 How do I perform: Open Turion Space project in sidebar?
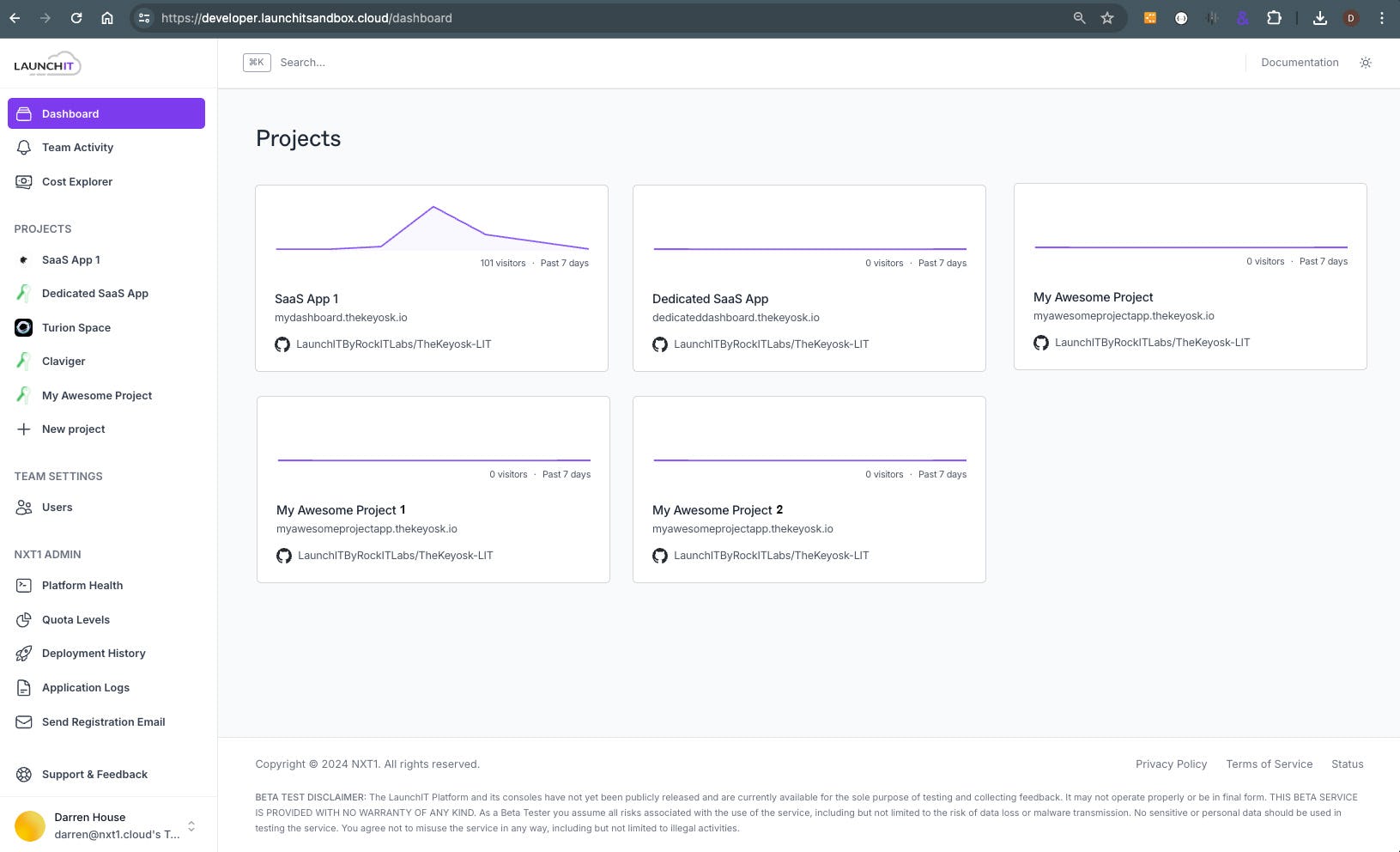(76, 327)
